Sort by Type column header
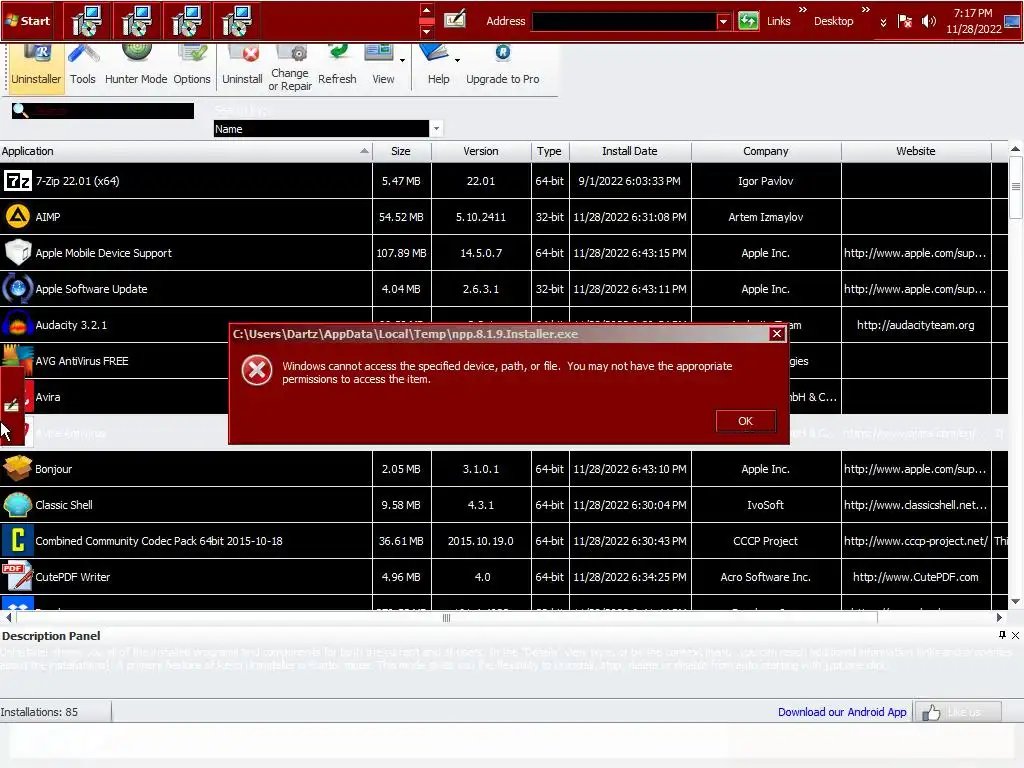 (549, 151)
